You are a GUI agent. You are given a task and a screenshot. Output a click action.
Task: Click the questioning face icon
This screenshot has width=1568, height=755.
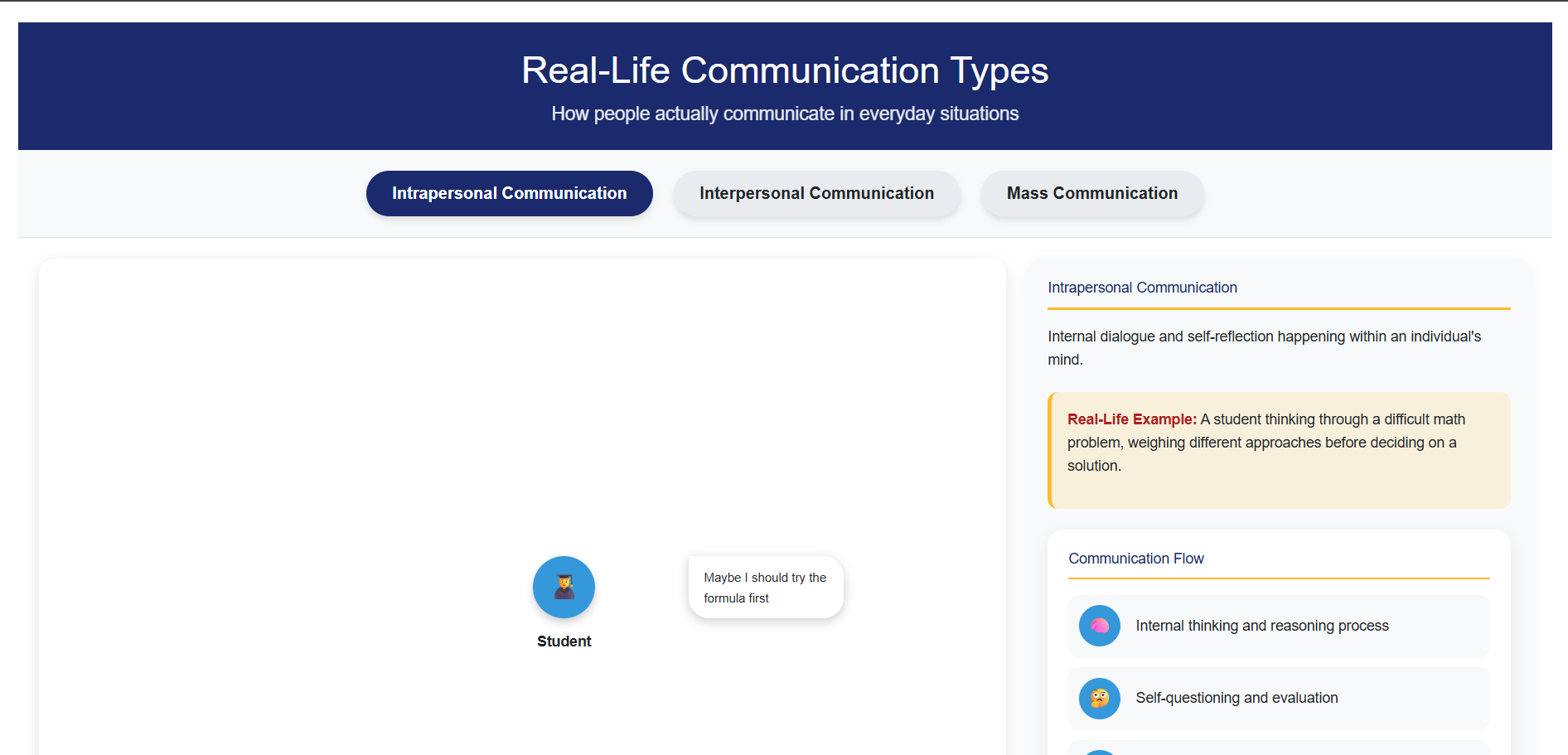coord(1099,698)
